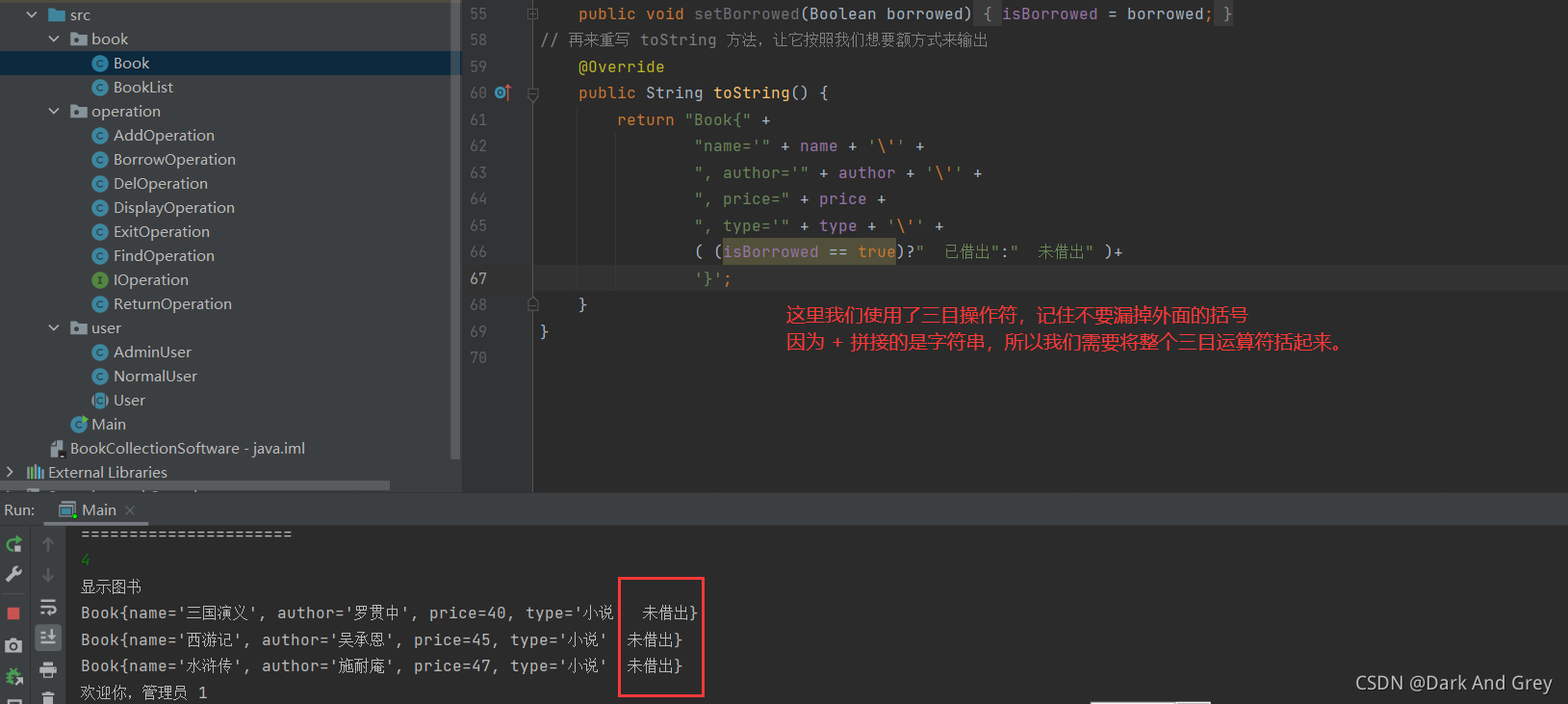1568x704 pixels.
Task: Toggle soft-wrap in the Run console
Action: point(48,607)
